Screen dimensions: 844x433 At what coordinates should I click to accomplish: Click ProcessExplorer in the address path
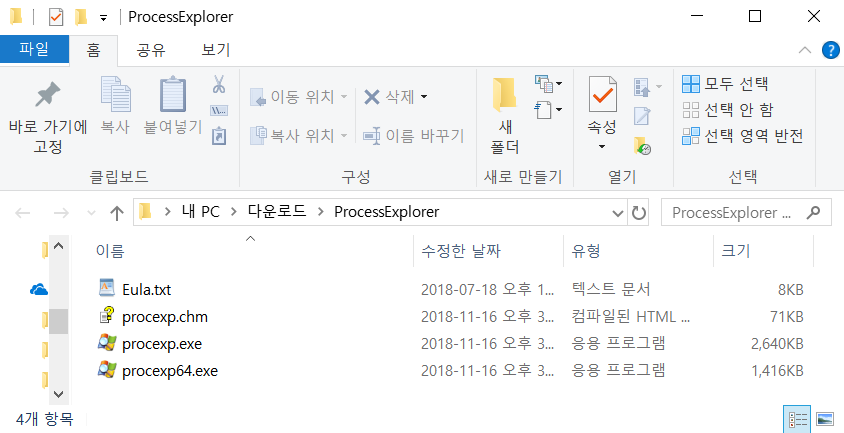pos(386,212)
